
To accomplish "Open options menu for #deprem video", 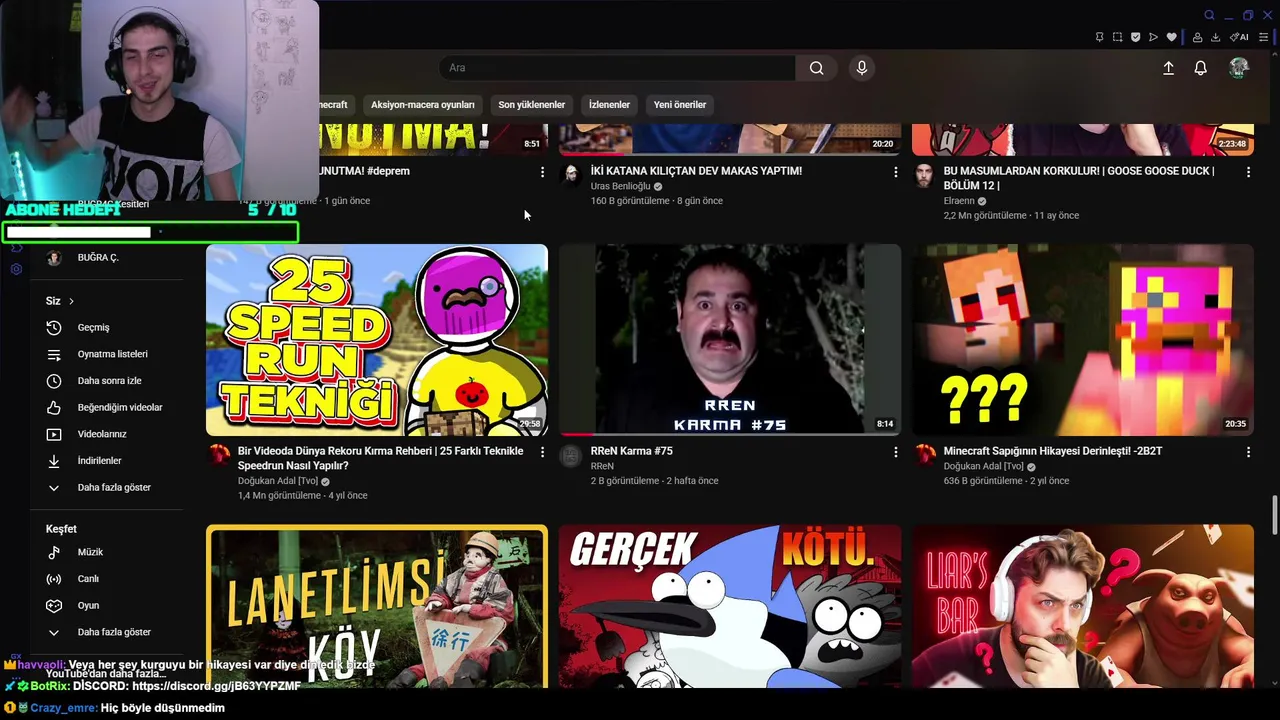I will click(542, 172).
